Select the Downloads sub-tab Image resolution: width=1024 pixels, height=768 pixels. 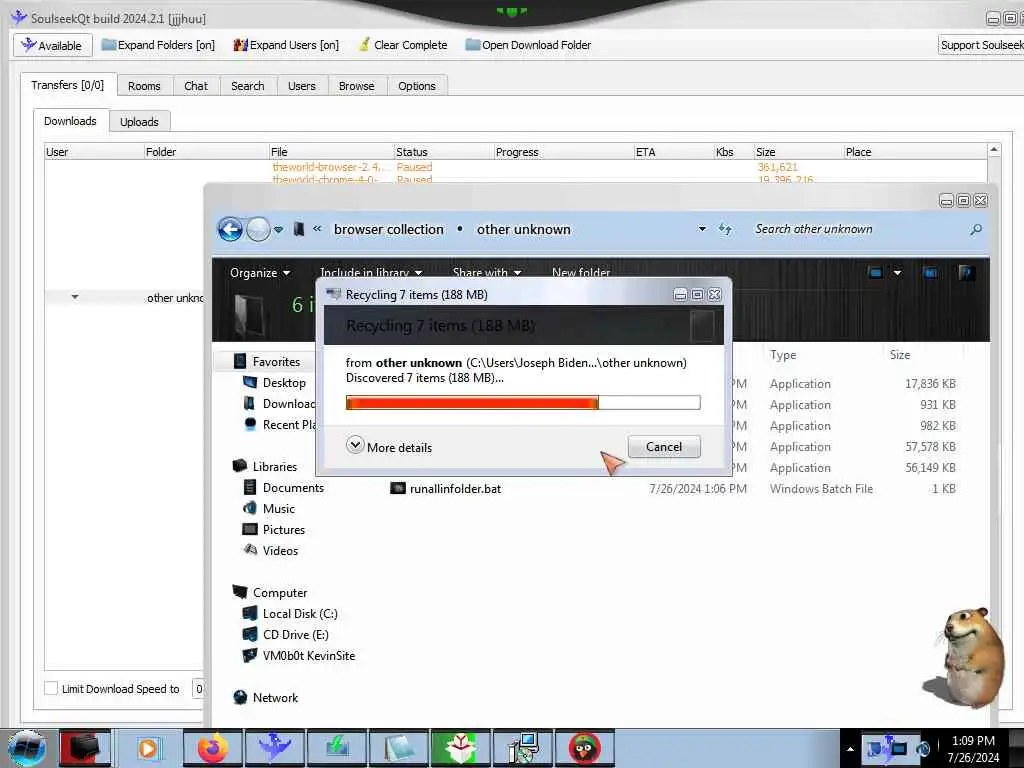pos(70,121)
